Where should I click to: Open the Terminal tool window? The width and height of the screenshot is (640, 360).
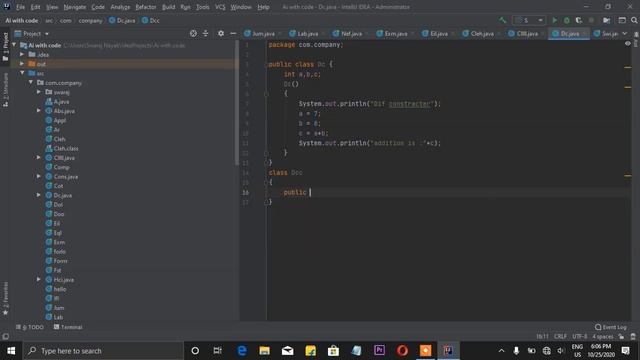pyautogui.click(x=68, y=327)
